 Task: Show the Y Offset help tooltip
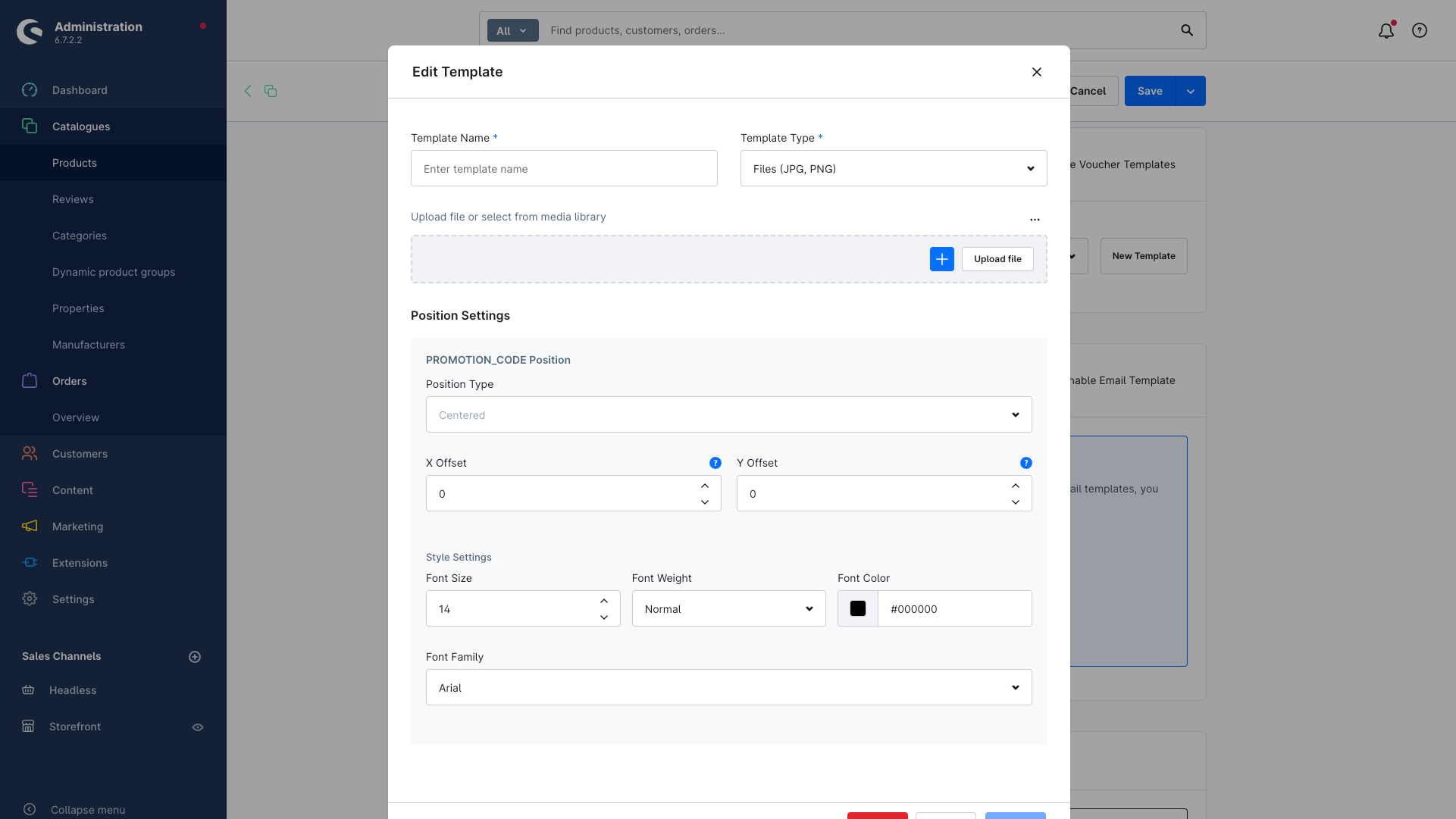1025,463
